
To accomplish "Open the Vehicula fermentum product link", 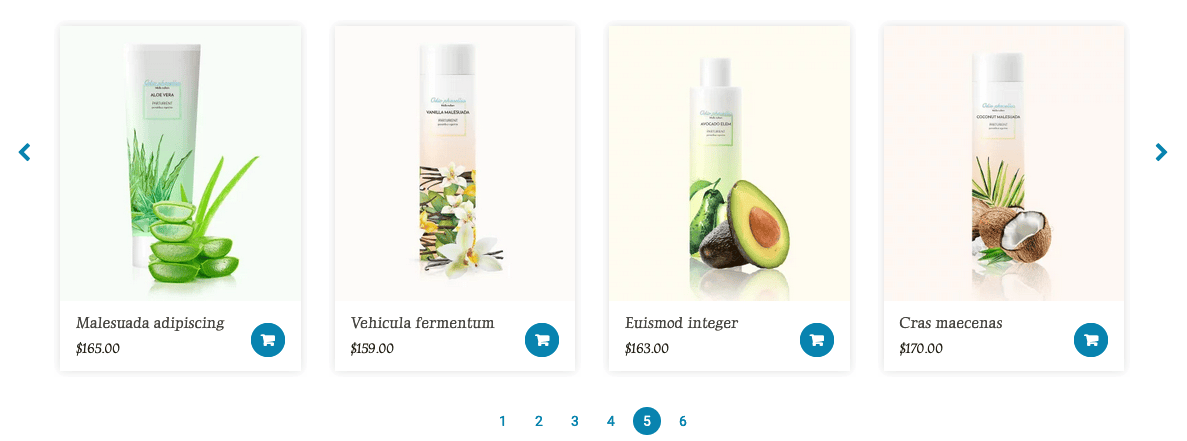I will tap(422, 324).
